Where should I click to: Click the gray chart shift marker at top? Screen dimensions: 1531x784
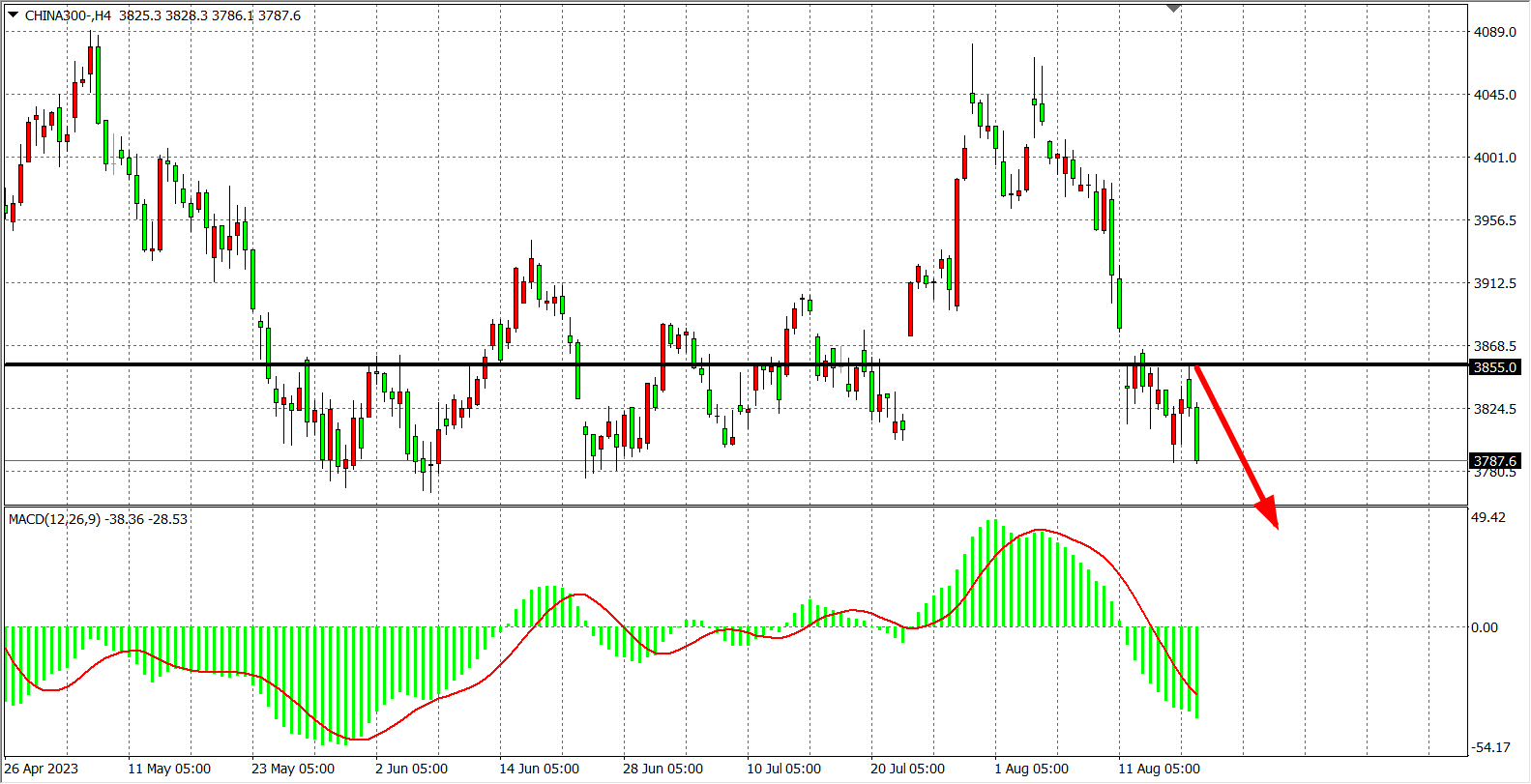(1173, 8)
